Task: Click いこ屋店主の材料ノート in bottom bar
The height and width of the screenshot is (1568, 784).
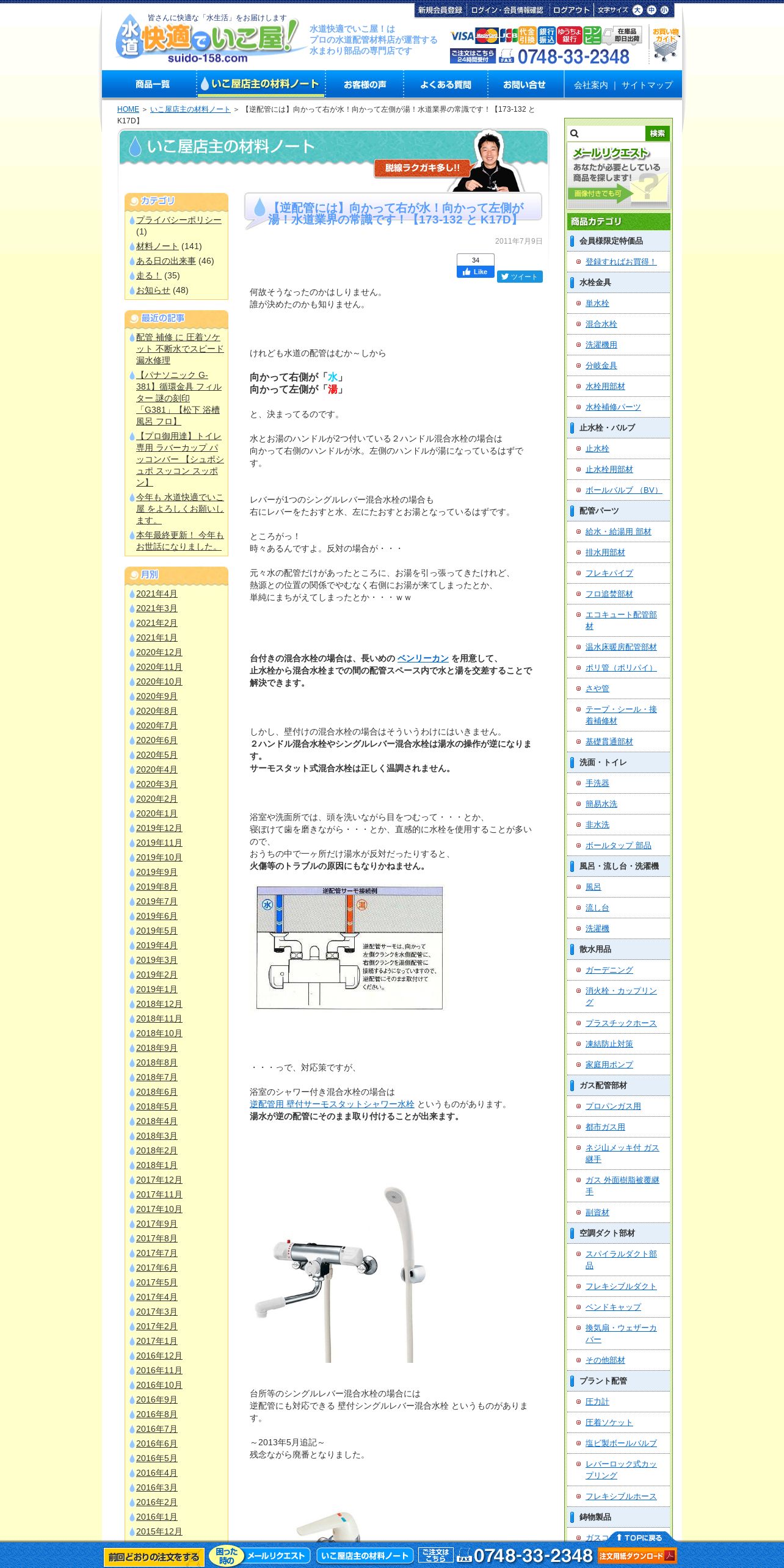Action: tap(365, 1556)
